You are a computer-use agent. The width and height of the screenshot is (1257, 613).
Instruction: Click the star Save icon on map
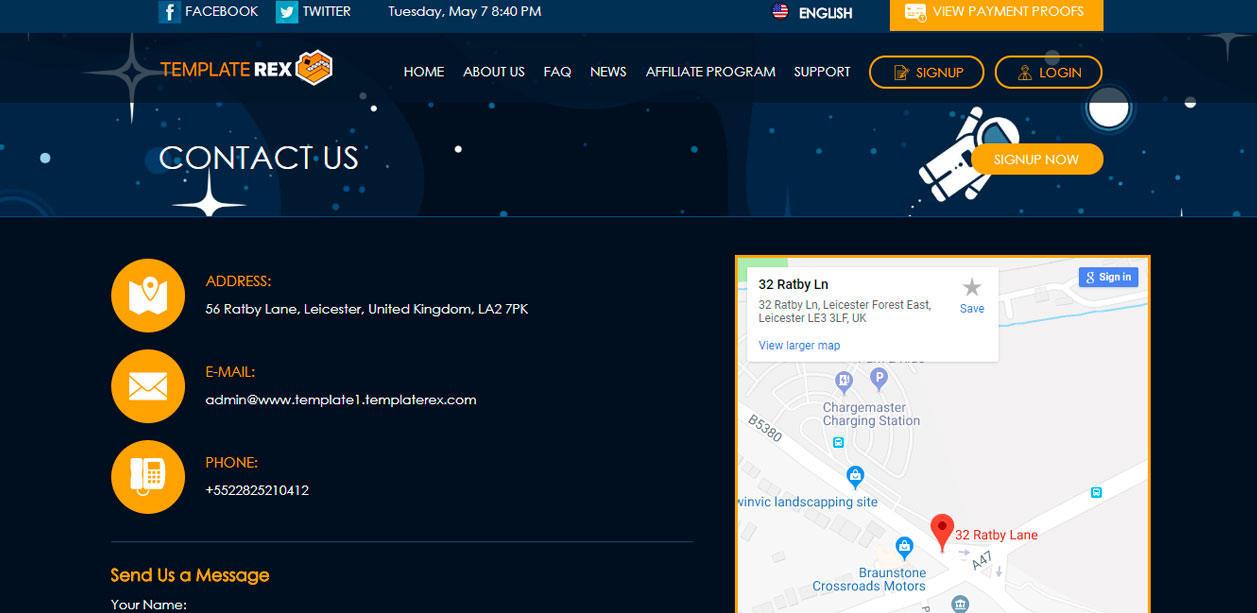tap(972, 288)
